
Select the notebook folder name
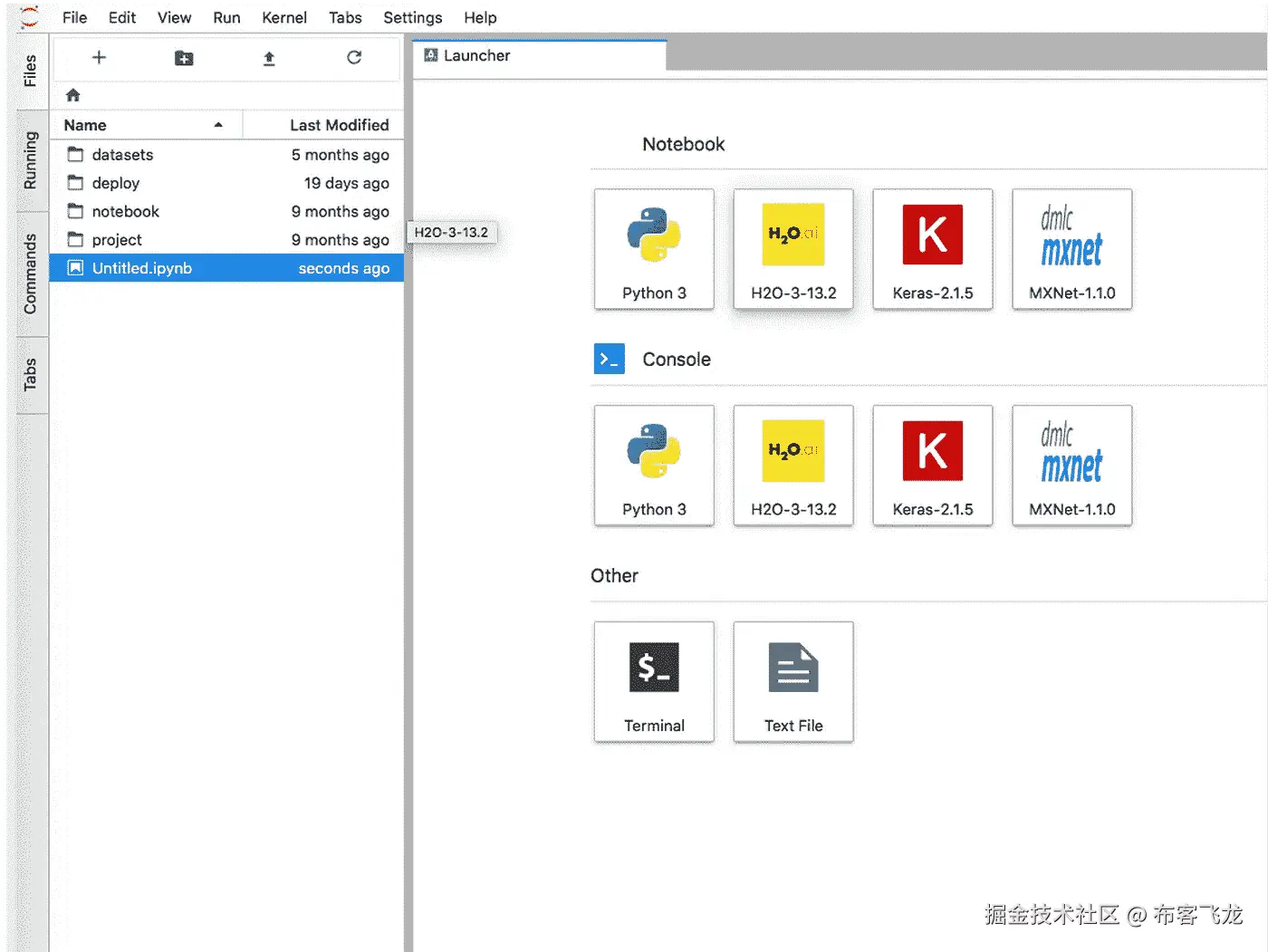[126, 211]
